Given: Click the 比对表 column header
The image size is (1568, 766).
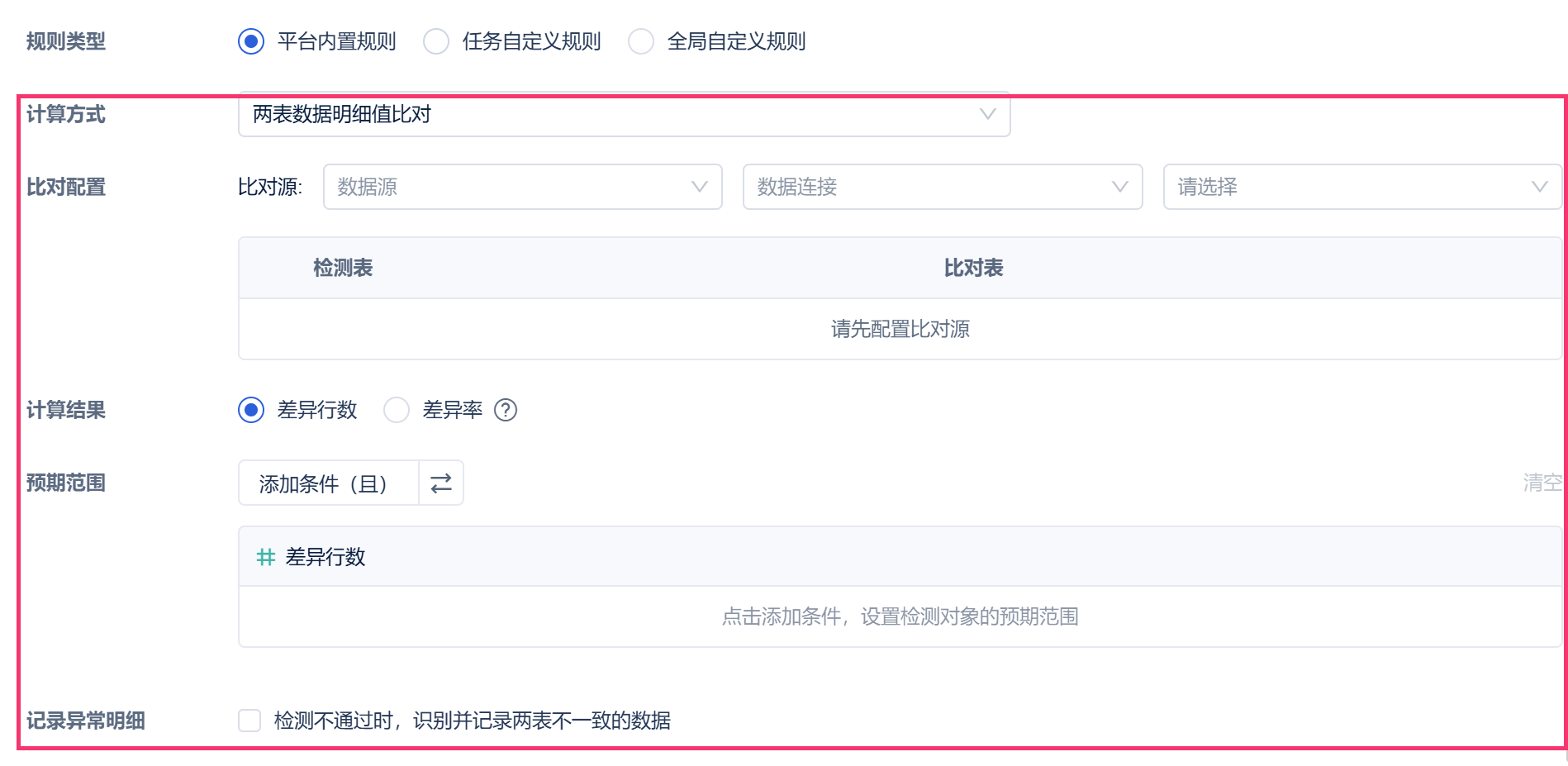Looking at the screenshot, I should coord(973,268).
